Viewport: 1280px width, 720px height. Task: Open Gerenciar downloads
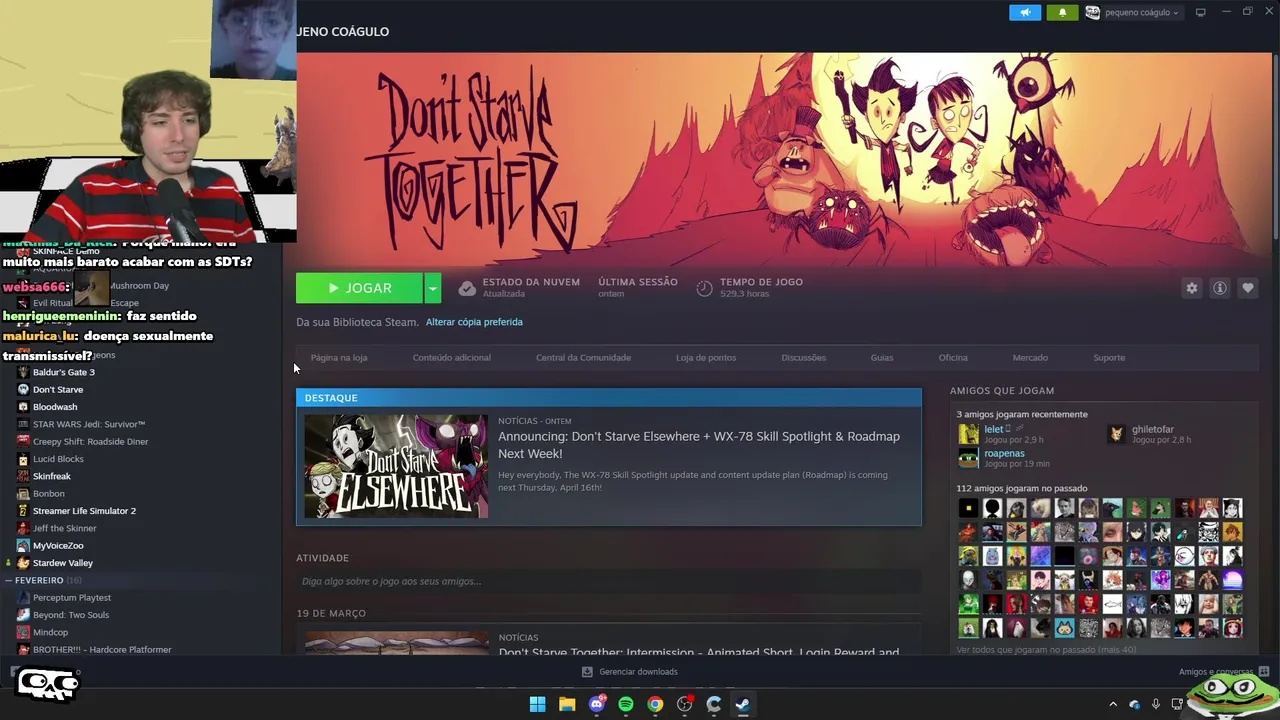(x=630, y=672)
